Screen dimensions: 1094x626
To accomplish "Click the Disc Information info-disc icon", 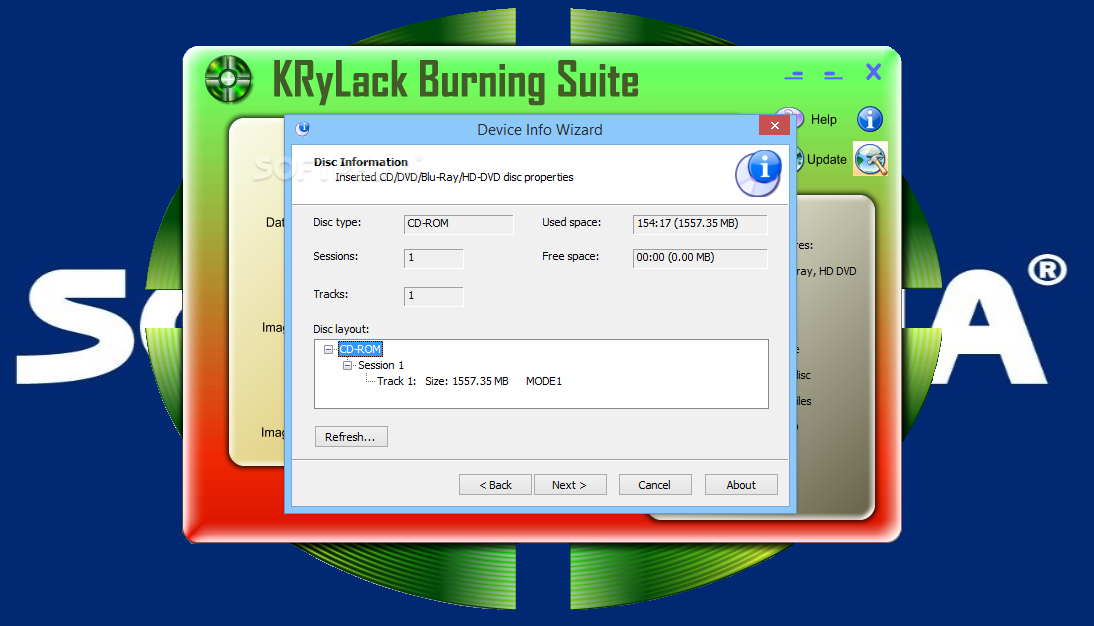I will 758,173.
